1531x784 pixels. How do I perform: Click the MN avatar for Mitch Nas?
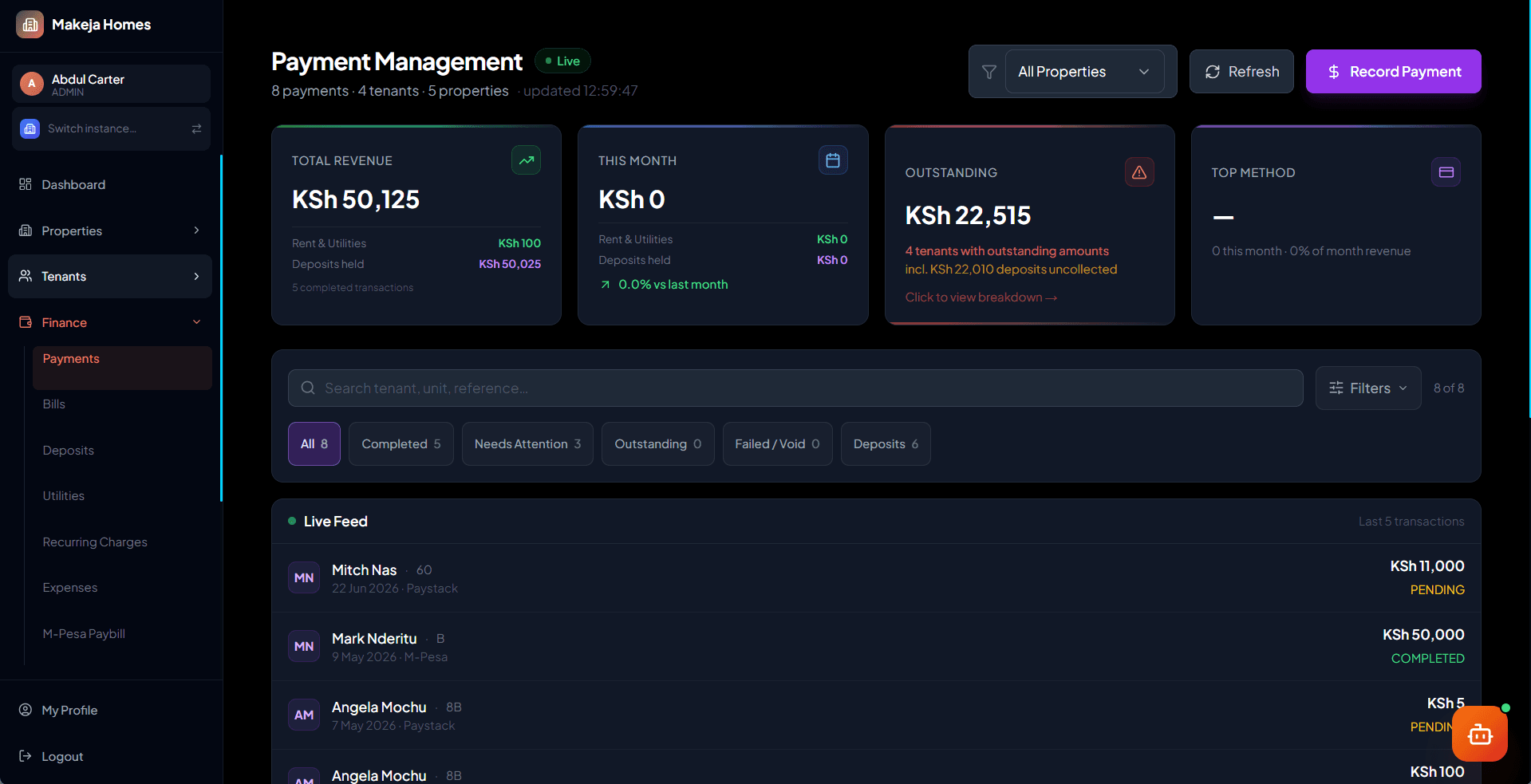[304, 578]
